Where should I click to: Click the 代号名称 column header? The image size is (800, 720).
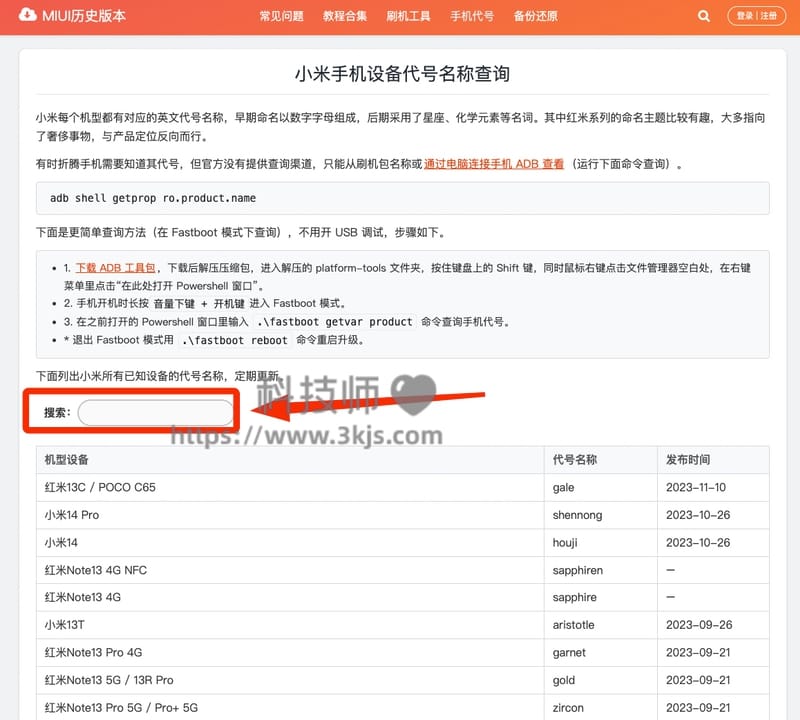click(x=601, y=460)
